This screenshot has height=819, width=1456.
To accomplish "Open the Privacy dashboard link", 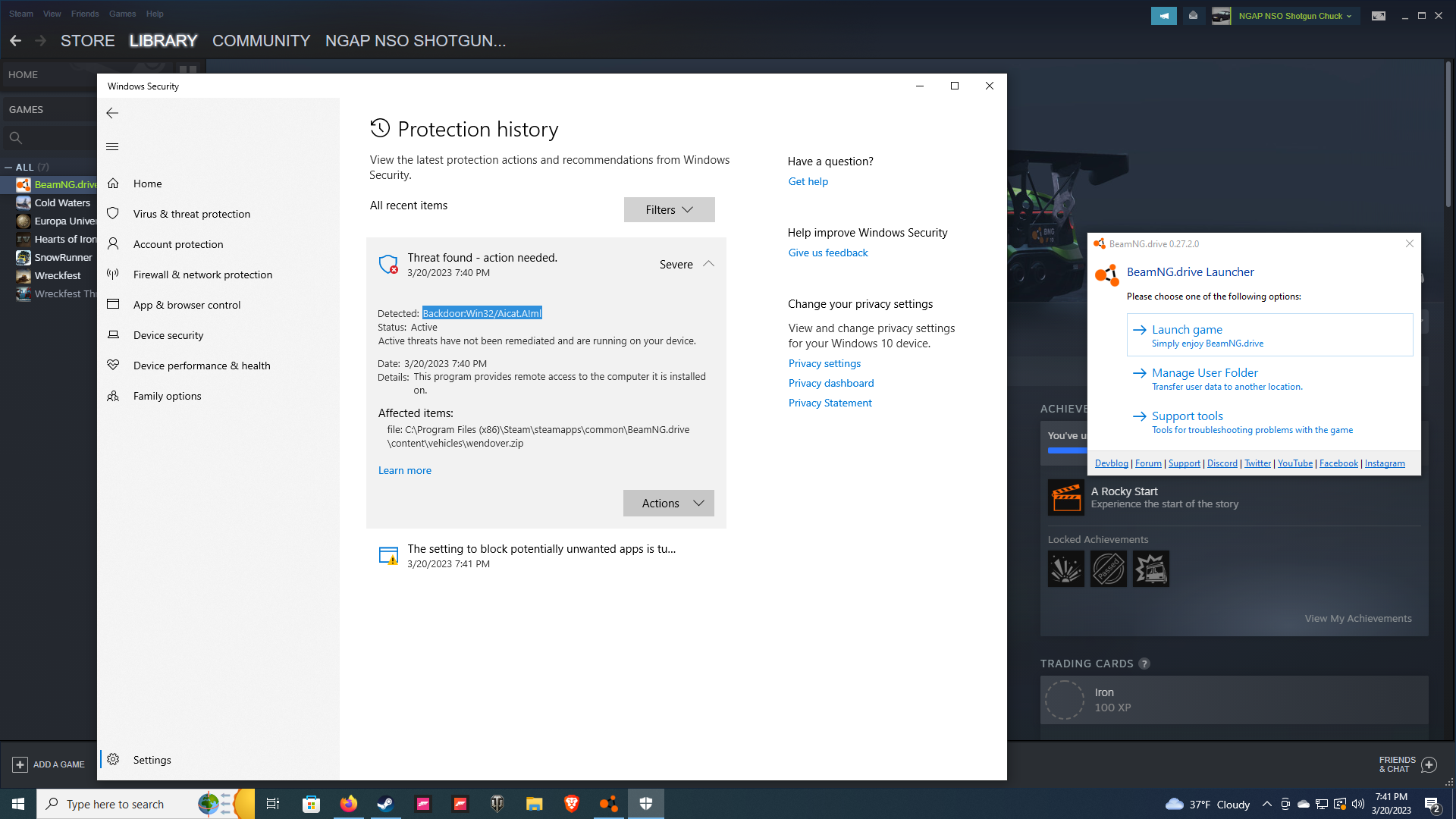I will tap(831, 383).
